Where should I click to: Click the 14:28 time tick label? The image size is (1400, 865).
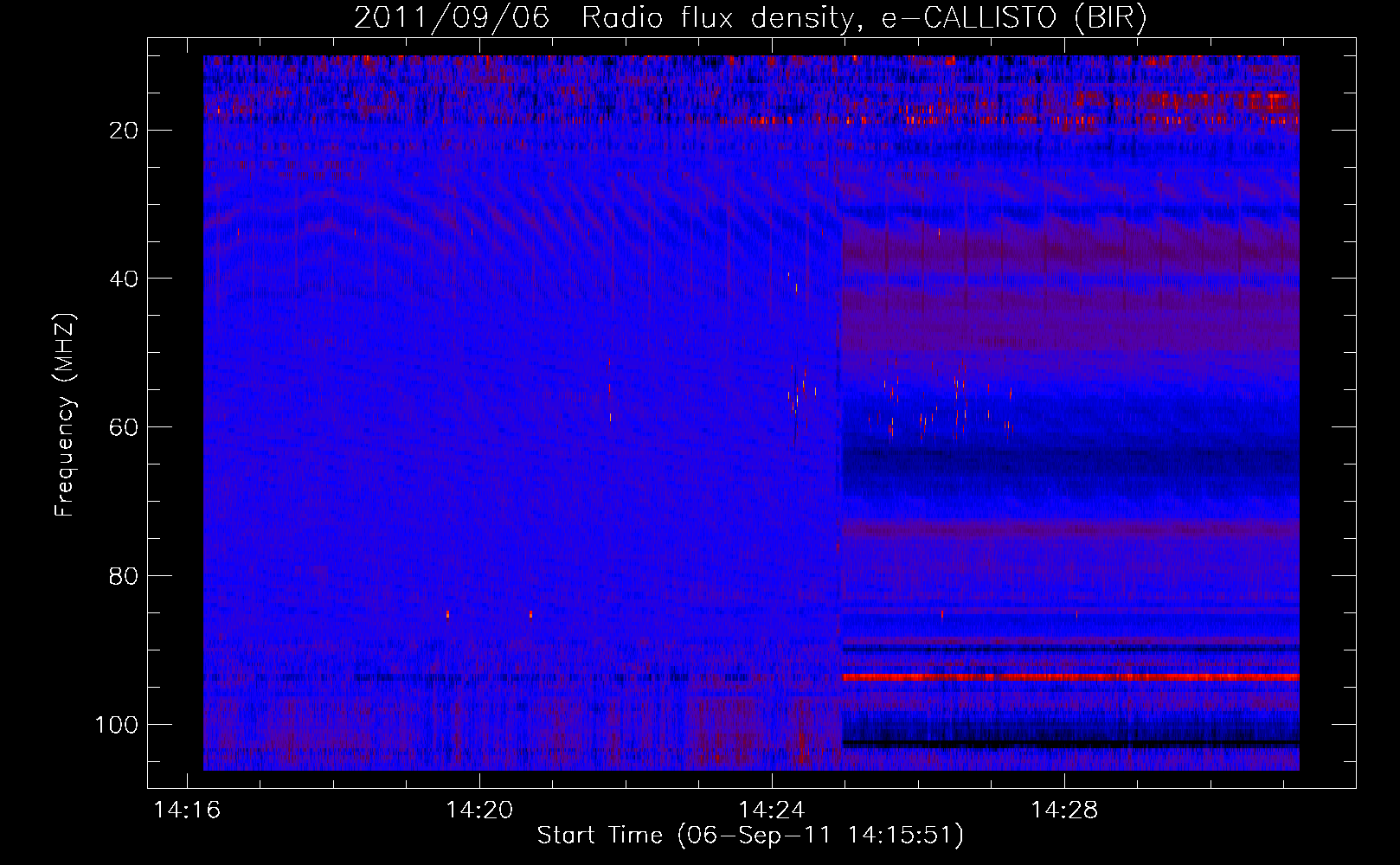[1064, 811]
